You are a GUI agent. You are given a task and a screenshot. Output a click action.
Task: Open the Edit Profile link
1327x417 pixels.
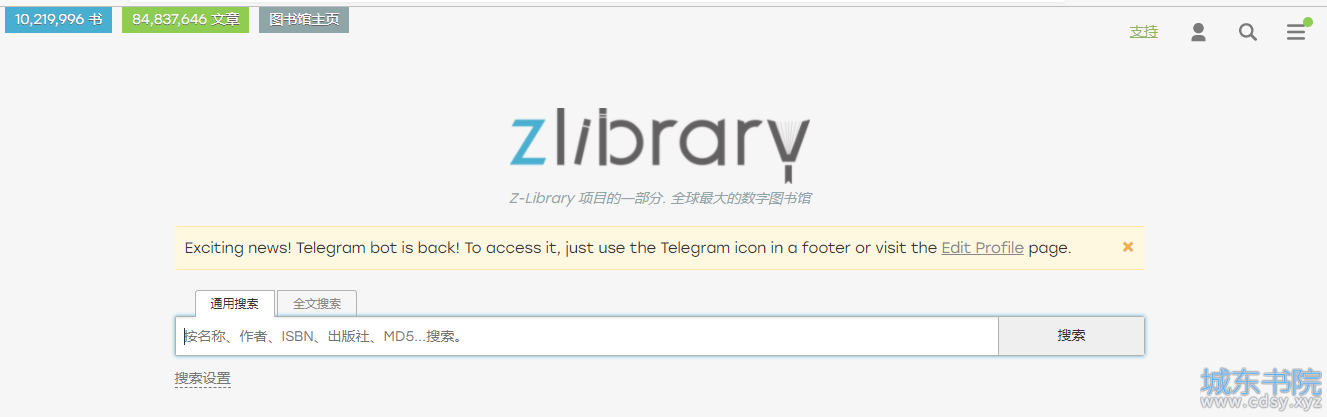[x=982, y=248]
